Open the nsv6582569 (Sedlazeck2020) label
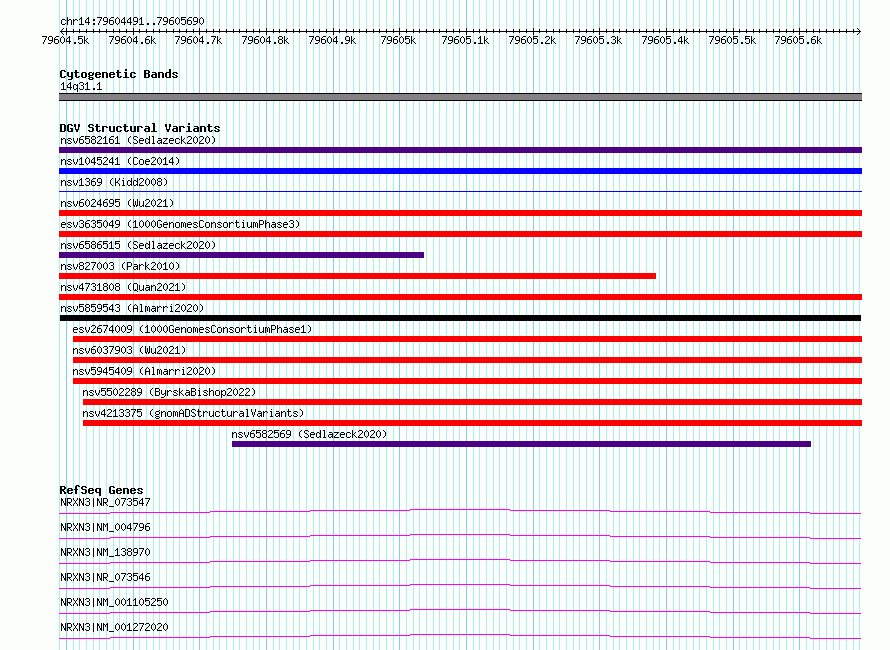This screenshot has height=650, width=890. (x=309, y=434)
